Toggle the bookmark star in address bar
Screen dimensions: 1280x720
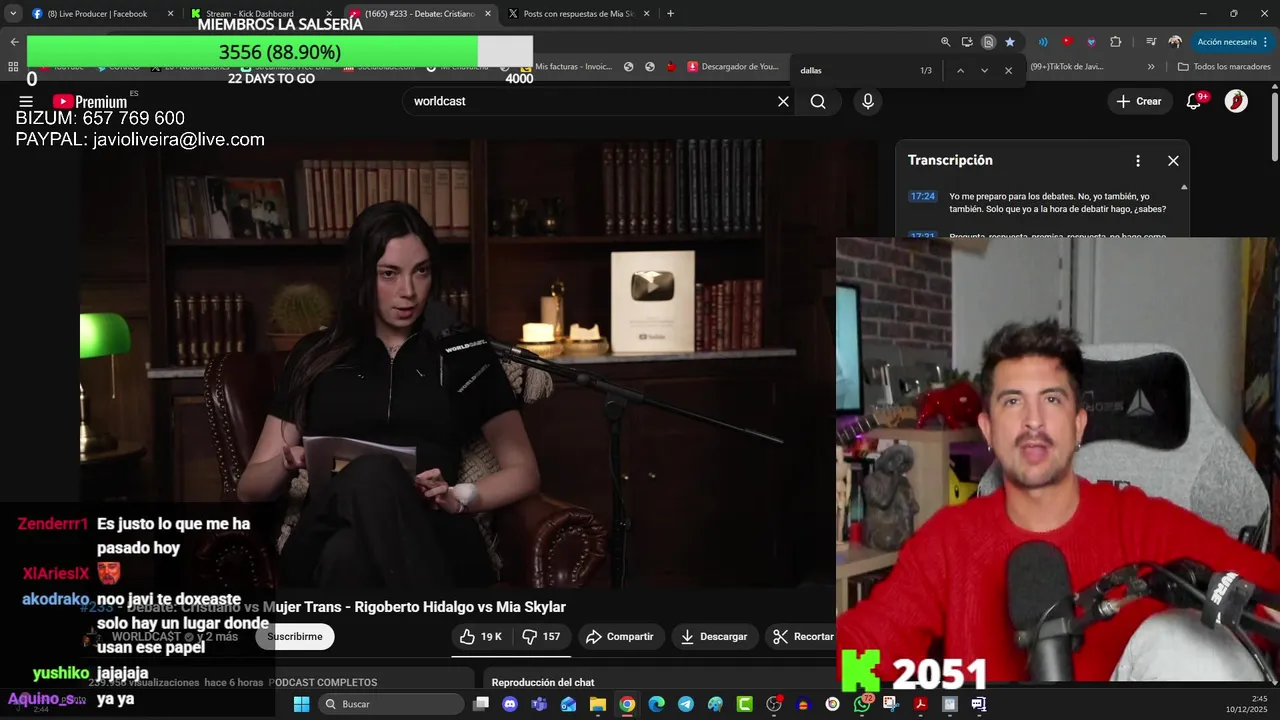tap(1010, 42)
